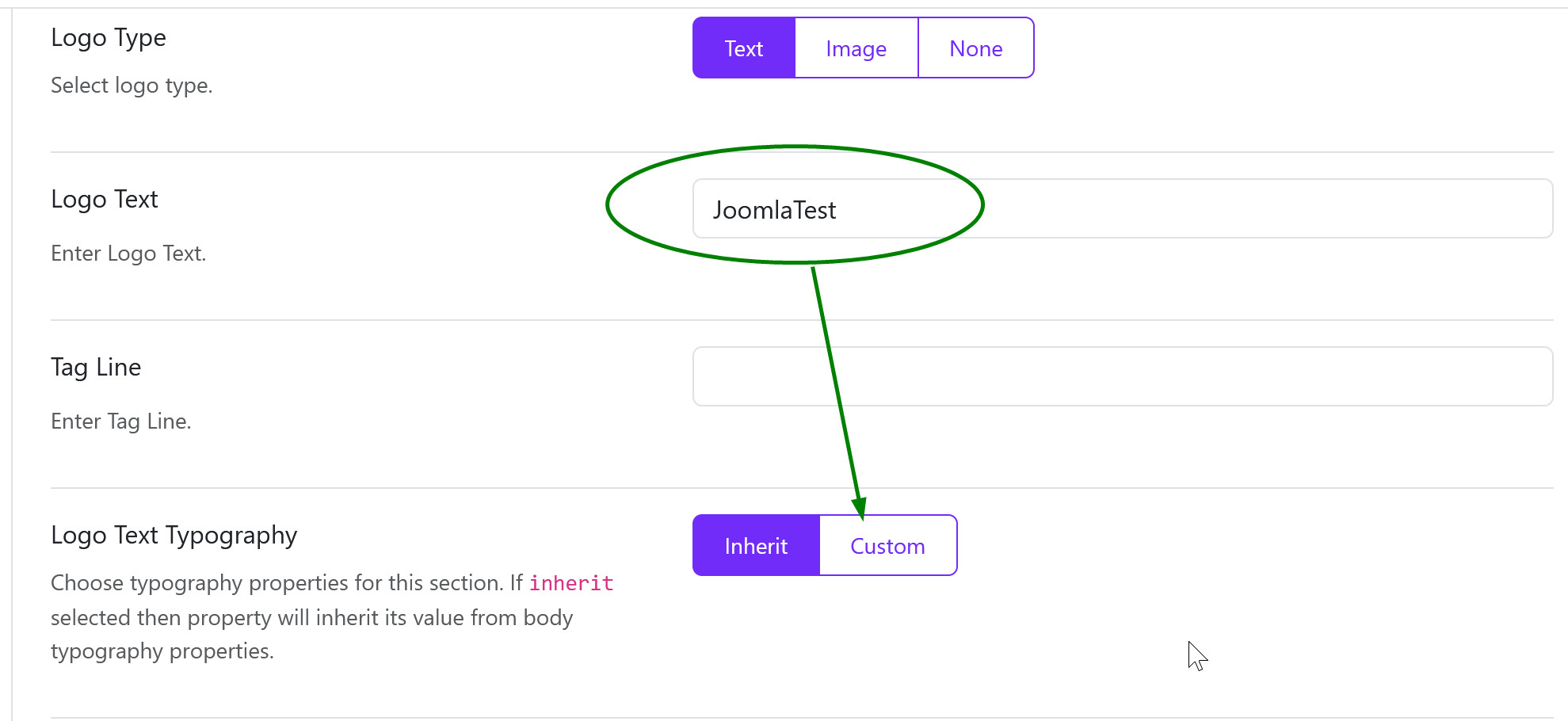Select the JoomlaTest text value
Image resolution: width=1568 pixels, height=721 pixels.
[774, 209]
